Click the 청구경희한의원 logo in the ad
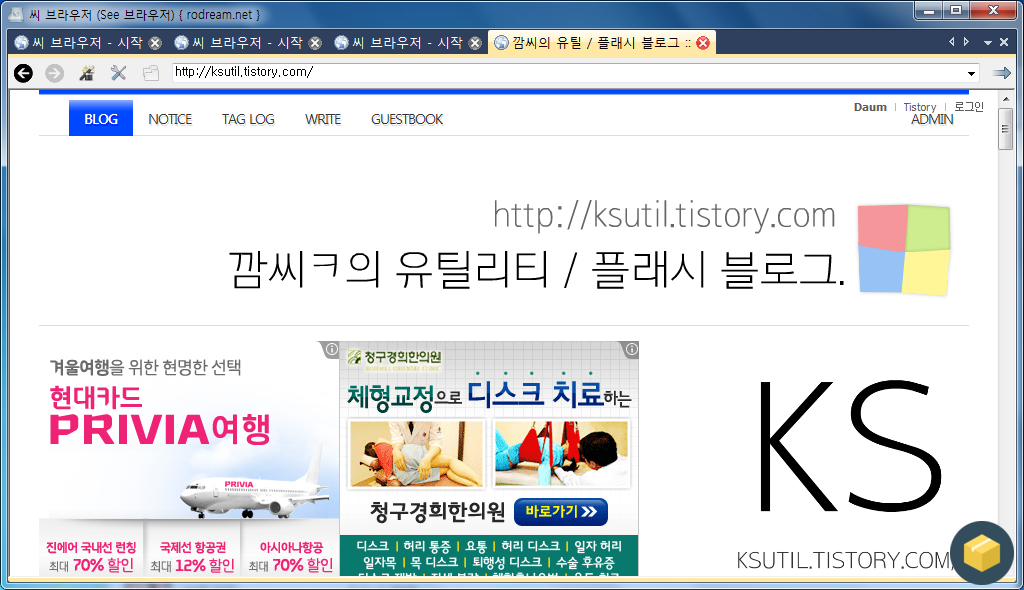The width and height of the screenshot is (1024, 590). tap(394, 358)
